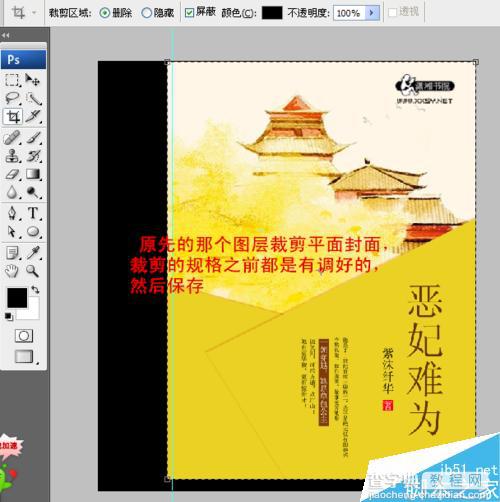The height and width of the screenshot is (502, 500).
Task: Select the Clone Stamp tool
Action: click(x=12, y=156)
